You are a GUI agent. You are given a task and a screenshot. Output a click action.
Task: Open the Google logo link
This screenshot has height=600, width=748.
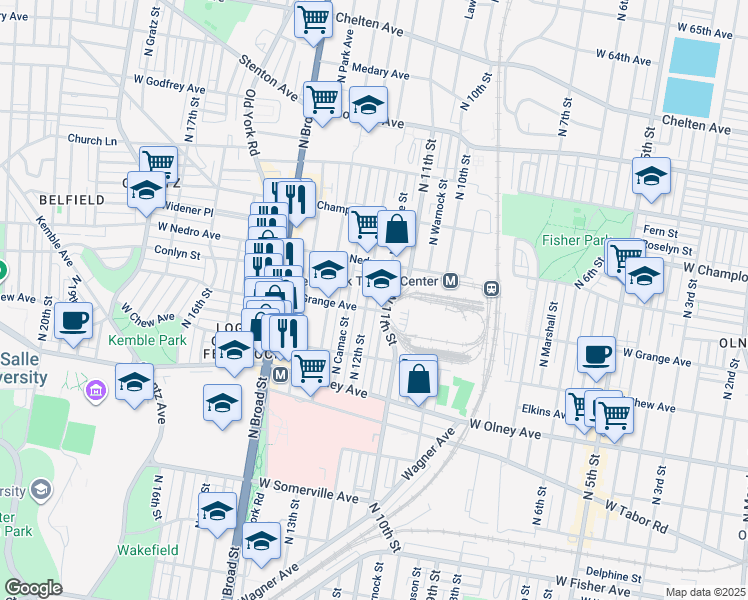coord(33,588)
